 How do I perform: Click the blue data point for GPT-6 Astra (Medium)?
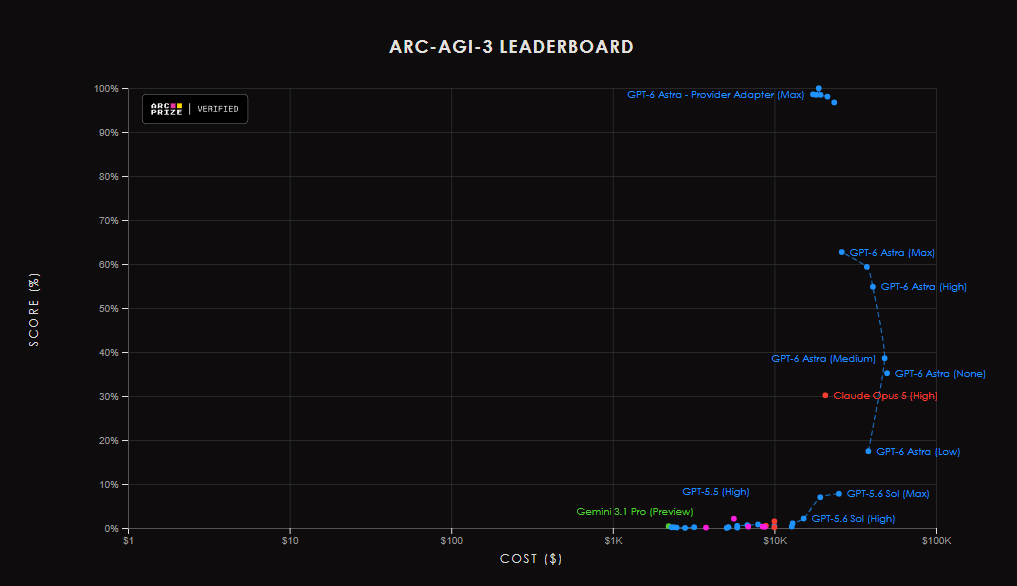click(884, 358)
